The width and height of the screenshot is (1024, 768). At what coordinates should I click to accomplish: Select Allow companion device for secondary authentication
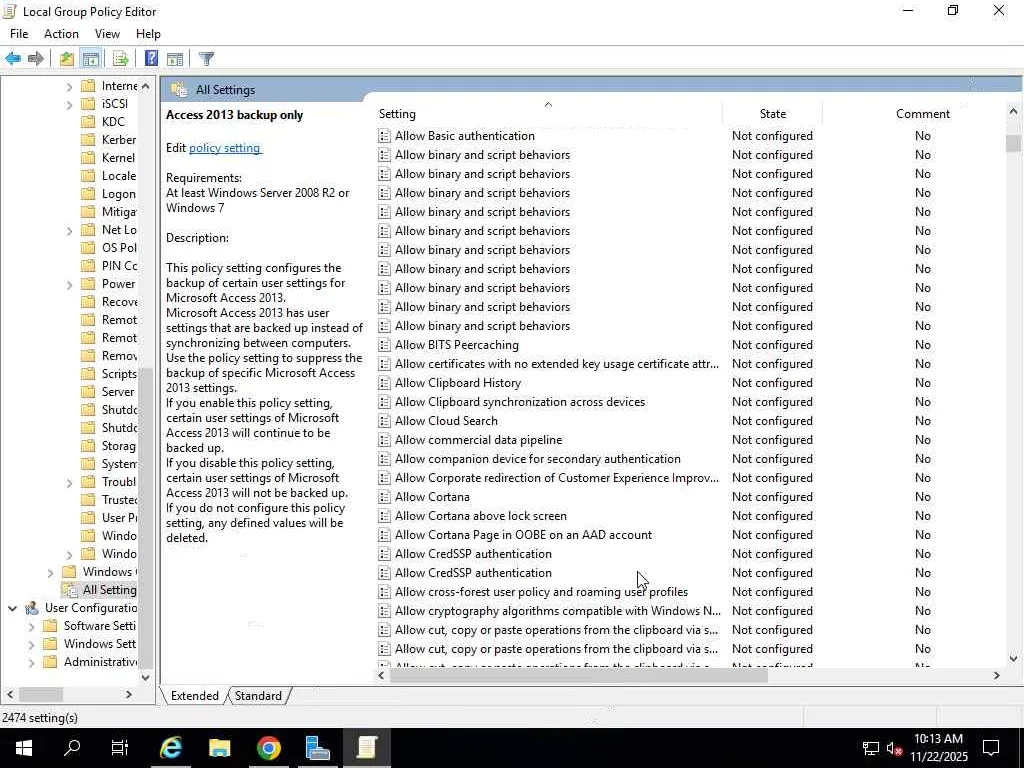[537, 458]
